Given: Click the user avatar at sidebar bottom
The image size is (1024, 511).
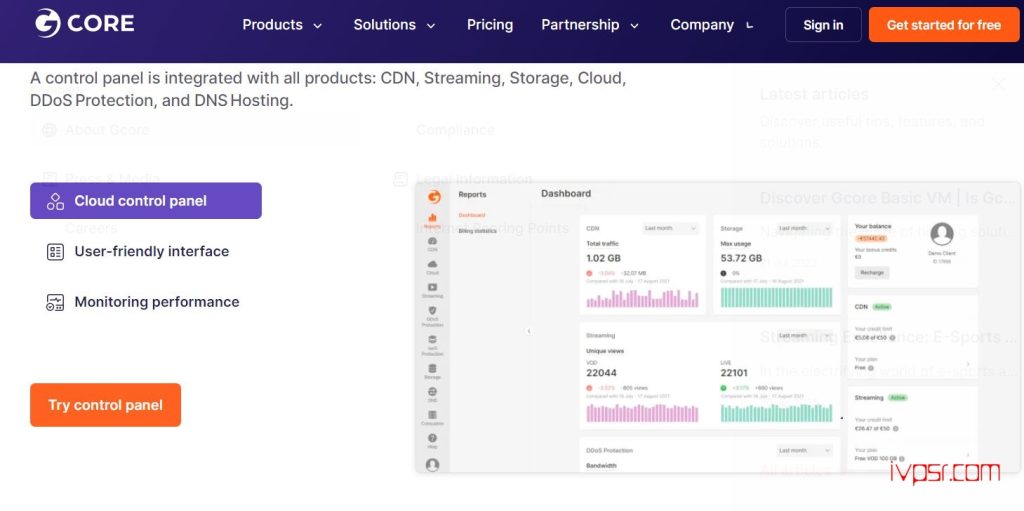Looking at the screenshot, I should 432,465.
